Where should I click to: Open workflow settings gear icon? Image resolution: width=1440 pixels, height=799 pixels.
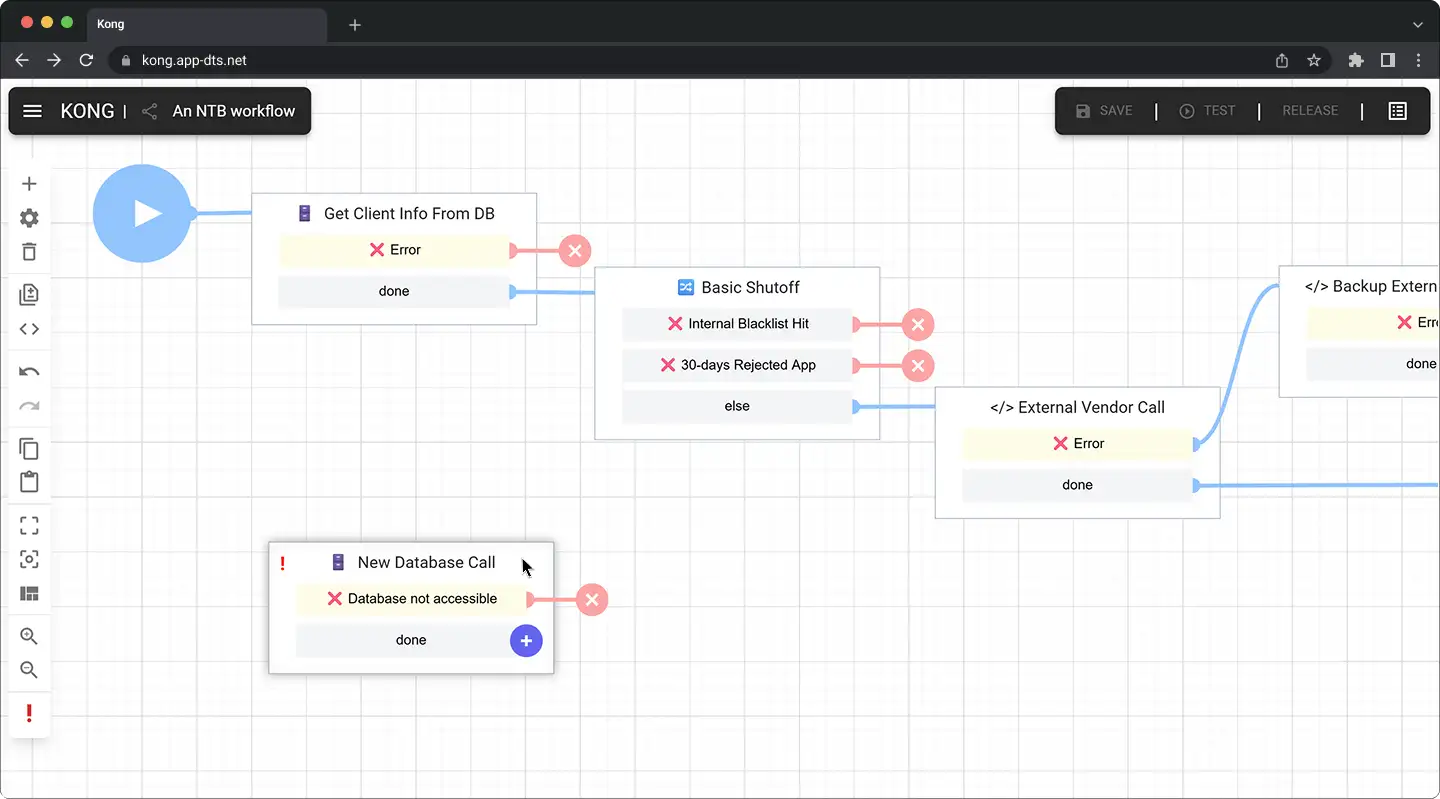coord(29,218)
